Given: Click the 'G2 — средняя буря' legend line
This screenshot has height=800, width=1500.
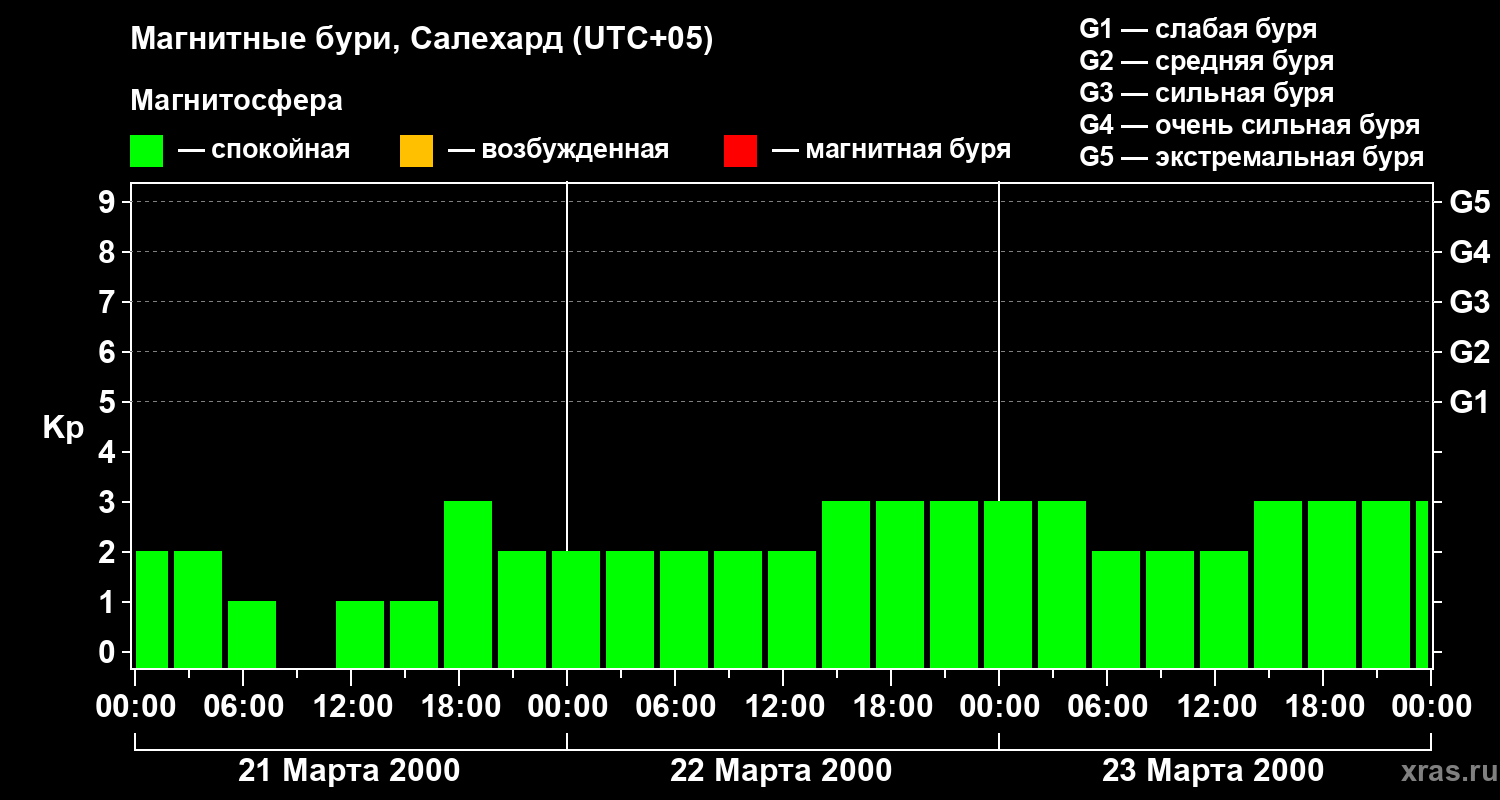Looking at the screenshot, I should point(1206,61).
